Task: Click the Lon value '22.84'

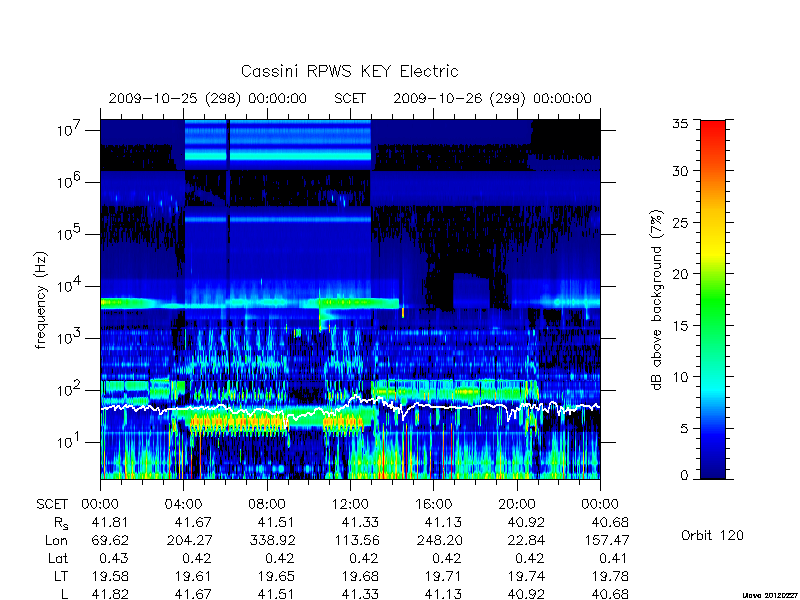Action: 527,540
